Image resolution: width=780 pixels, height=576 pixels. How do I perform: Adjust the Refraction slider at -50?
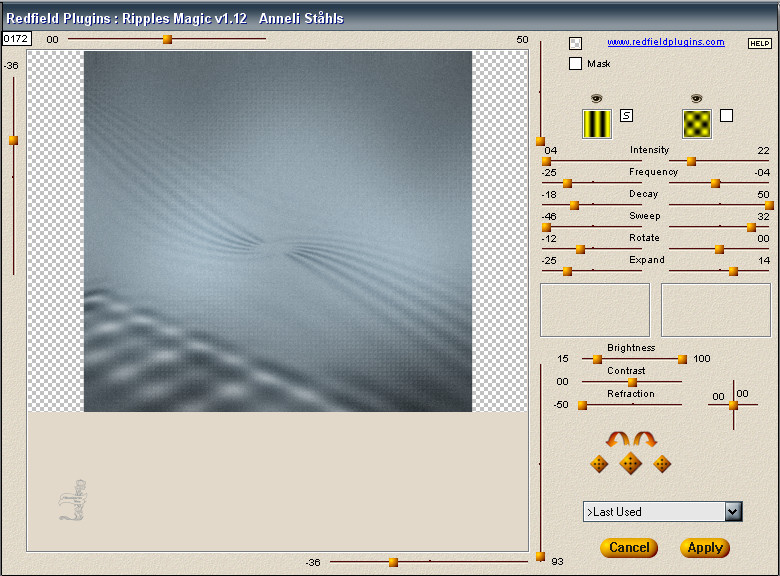[x=583, y=405]
